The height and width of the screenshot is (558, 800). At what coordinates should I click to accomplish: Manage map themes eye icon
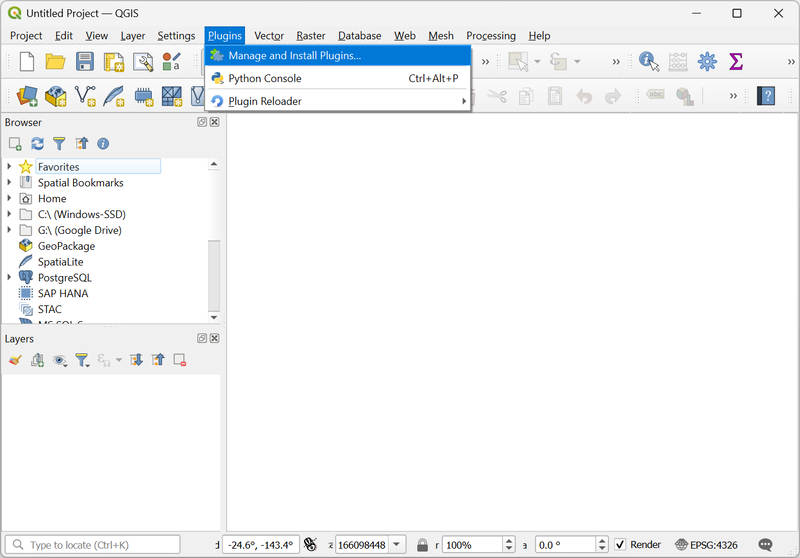click(x=60, y=361)
